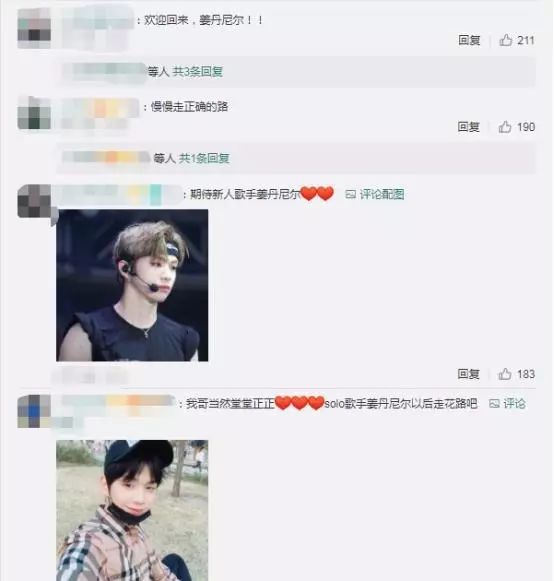Reply to the 欢迎回来，姜丹尼尔 comment
The width and height of the screenshot is (554, 581).
[469, 40]
